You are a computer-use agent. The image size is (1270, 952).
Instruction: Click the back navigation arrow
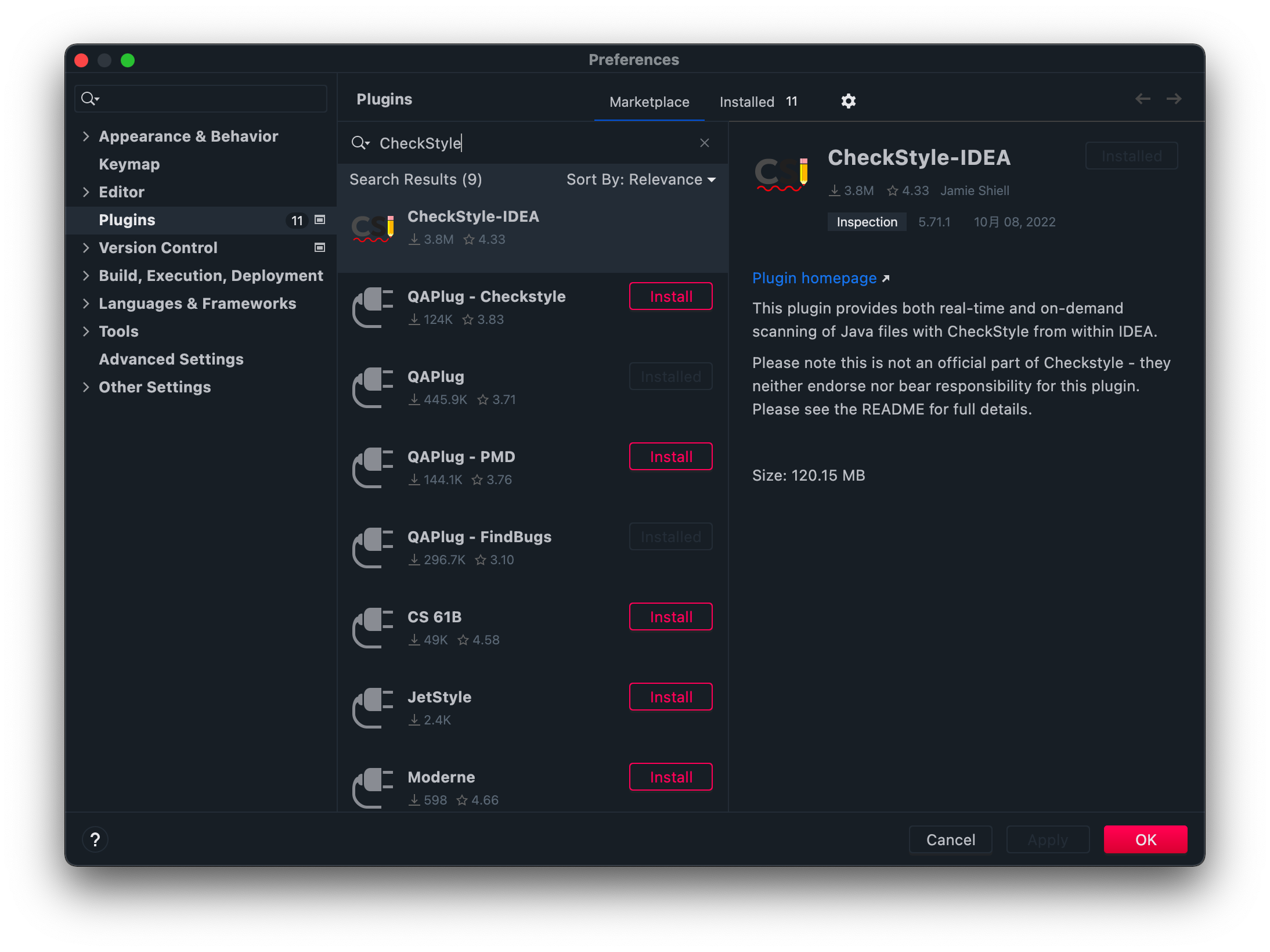click(1142, 99)
